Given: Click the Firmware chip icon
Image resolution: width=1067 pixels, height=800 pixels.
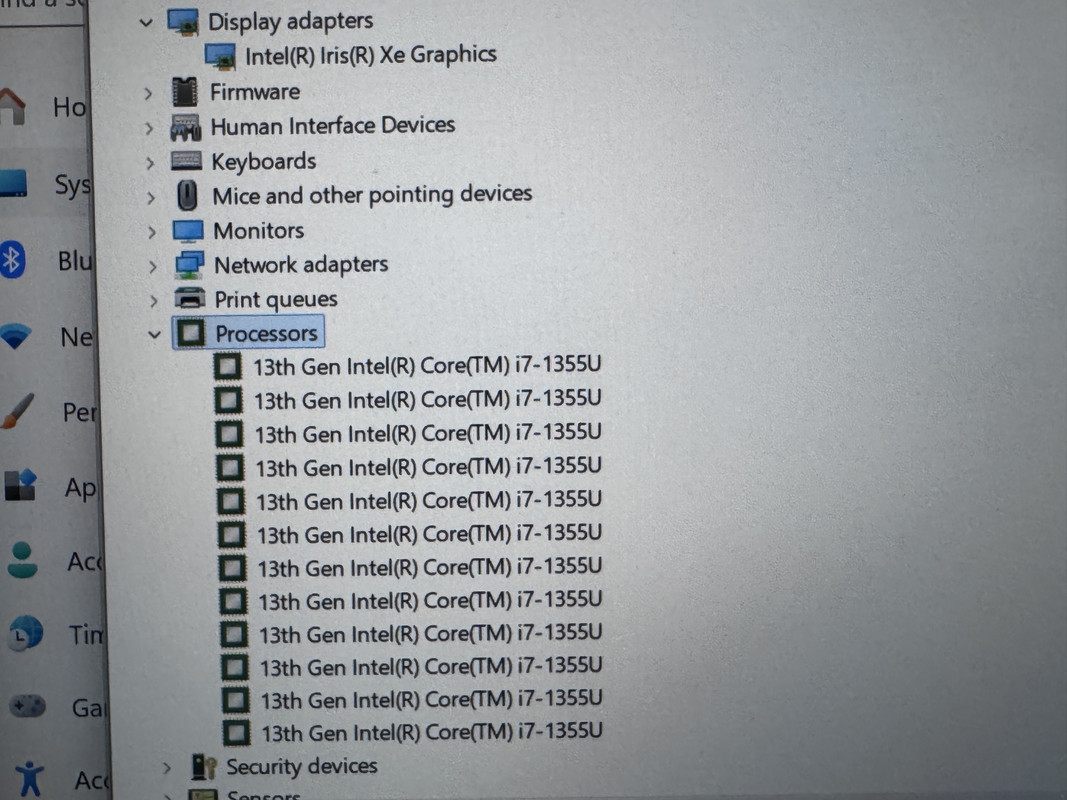Looking at the screenshot, I should click(x=184, y=93).
